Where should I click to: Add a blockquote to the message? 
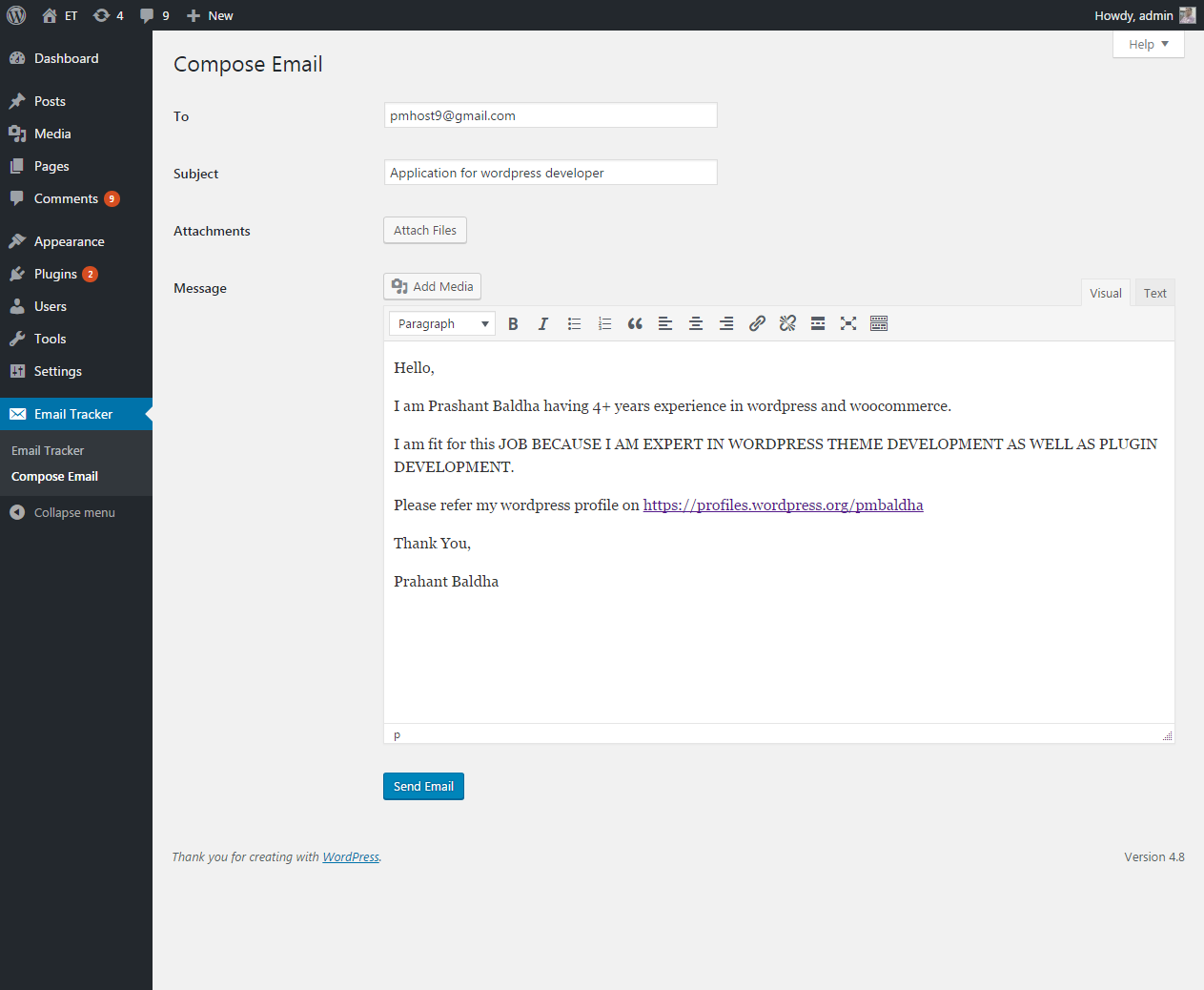(x=635, y=324)
